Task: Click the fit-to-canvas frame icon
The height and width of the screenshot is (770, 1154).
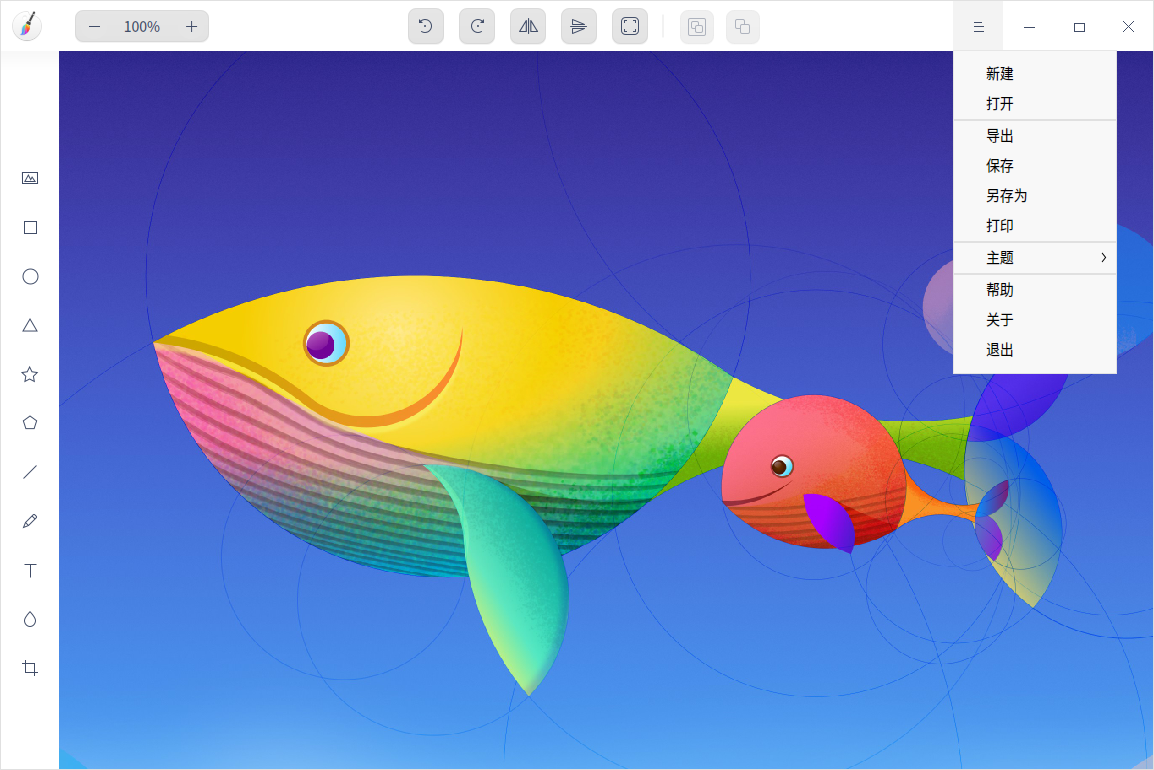Action: [630, 27]
